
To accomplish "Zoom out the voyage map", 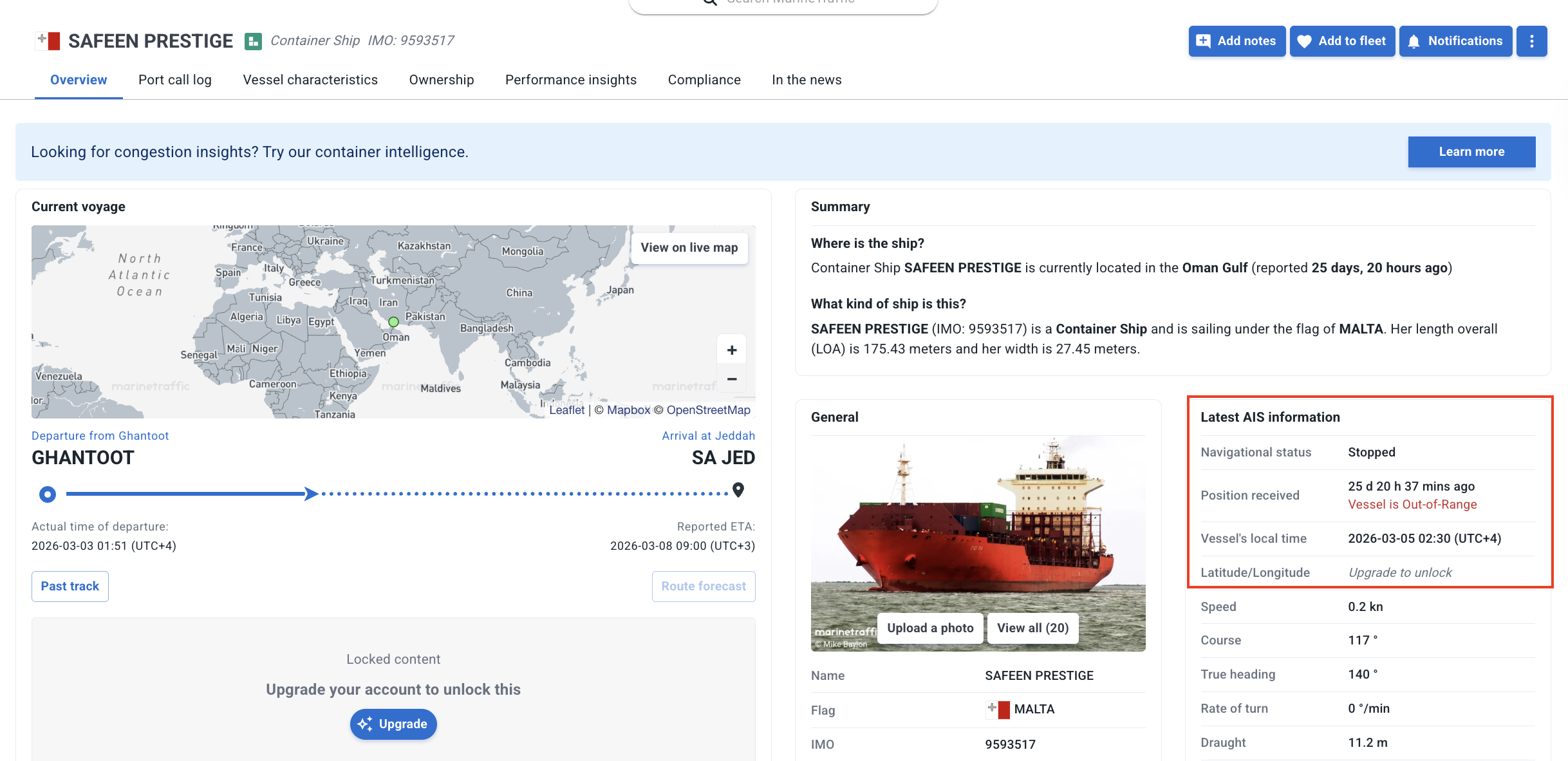I will point(732,379).
